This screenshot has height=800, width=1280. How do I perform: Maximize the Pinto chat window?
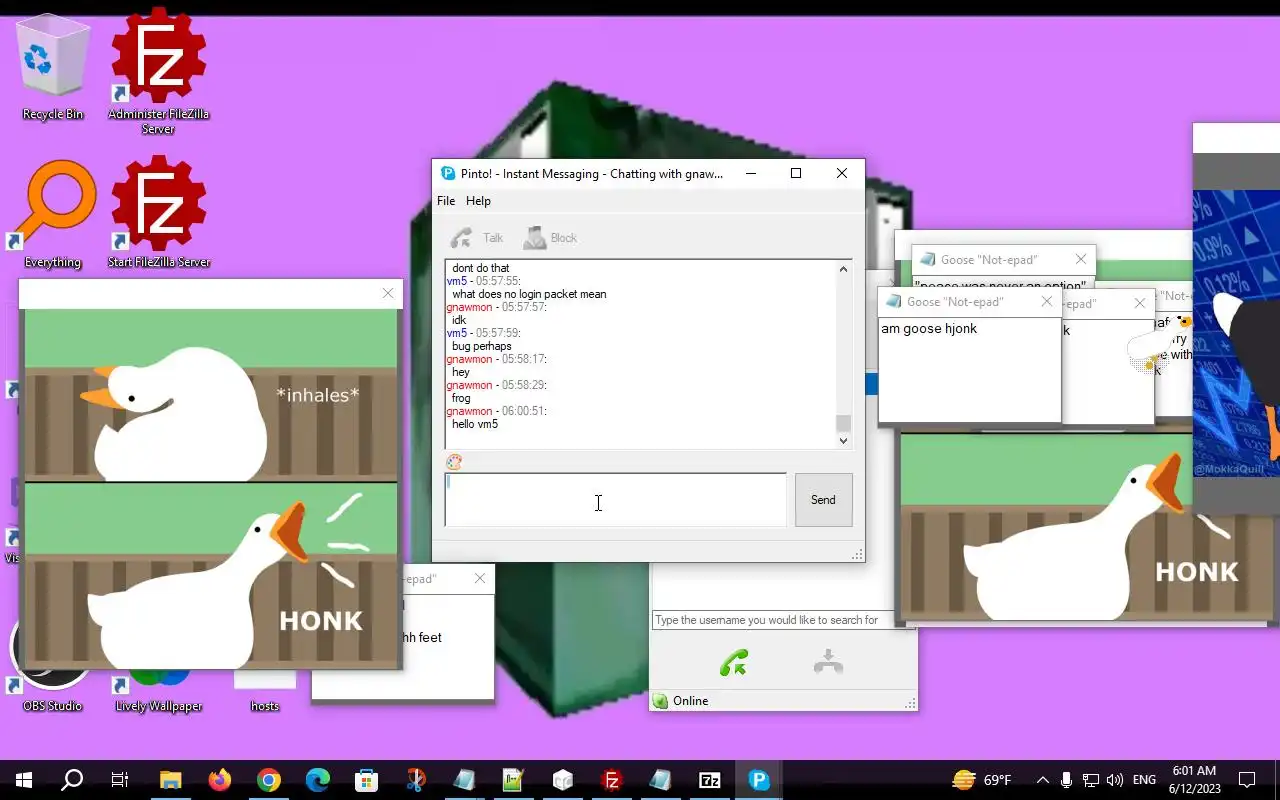coord(796,173)
